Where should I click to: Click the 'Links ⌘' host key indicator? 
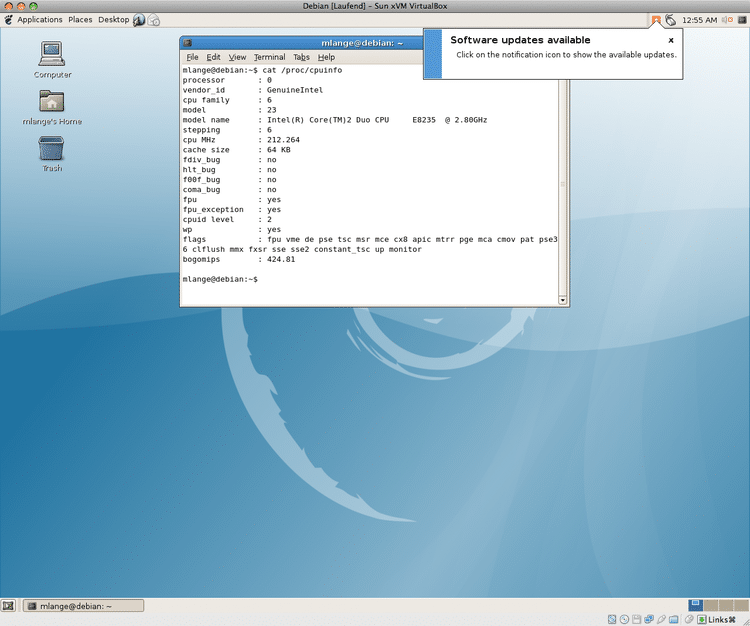(721, 620)
